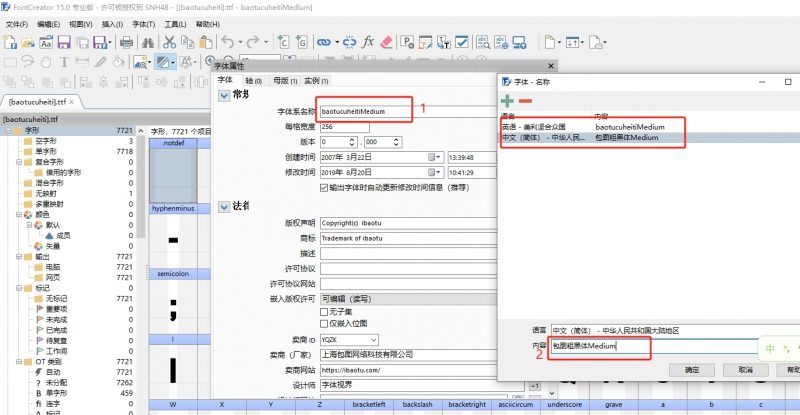Viewport: 800px width, 415px height.
Task: Open a font file from disk
Action: (x=28, y=42)
